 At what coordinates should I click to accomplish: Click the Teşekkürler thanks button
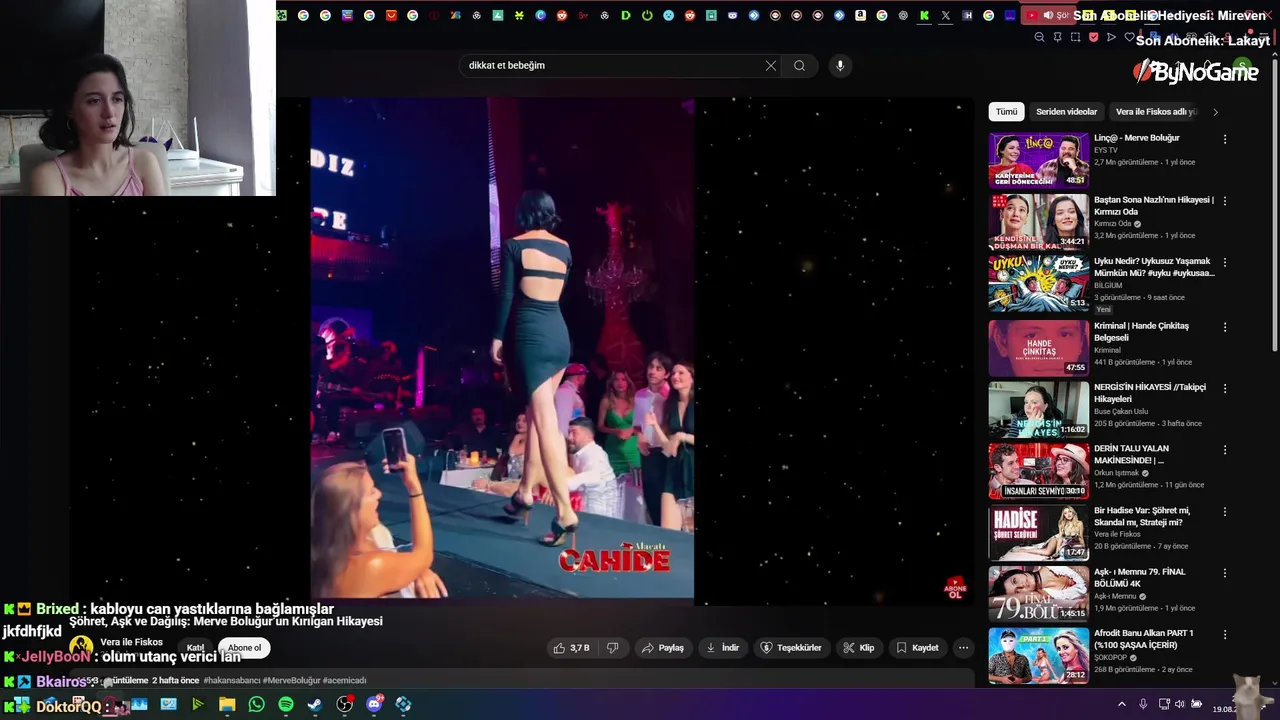pyautogui.click(x=791, y=648)
